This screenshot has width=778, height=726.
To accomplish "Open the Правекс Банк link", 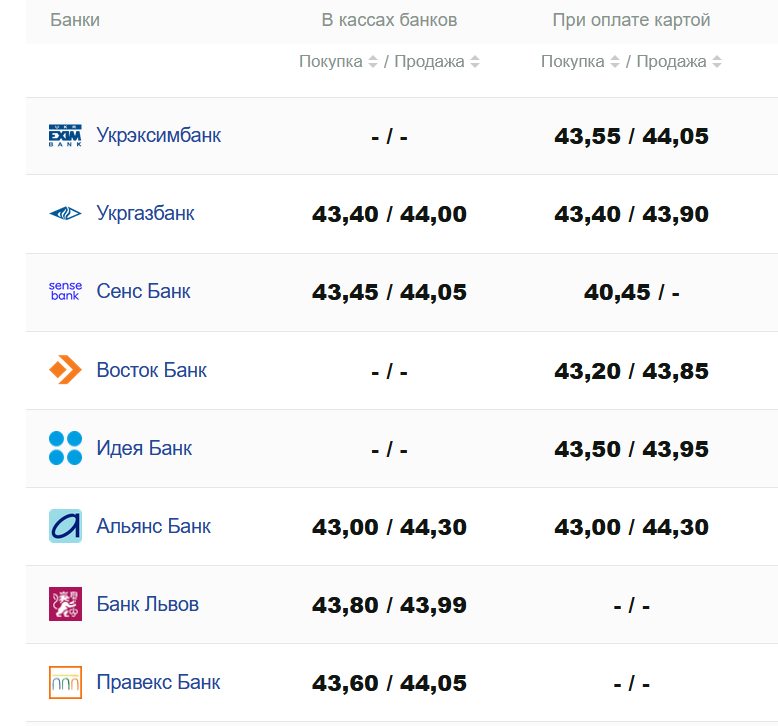I will (158, 682).
